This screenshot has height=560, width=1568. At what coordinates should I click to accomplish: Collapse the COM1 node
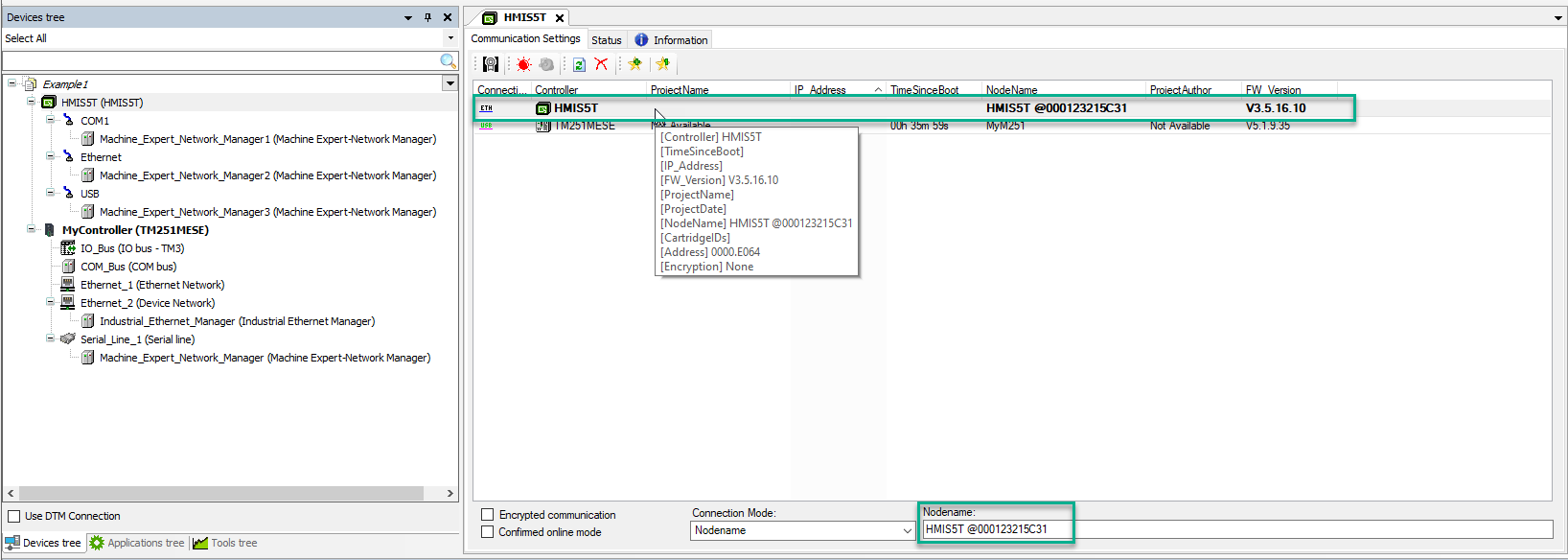point(50,120)
